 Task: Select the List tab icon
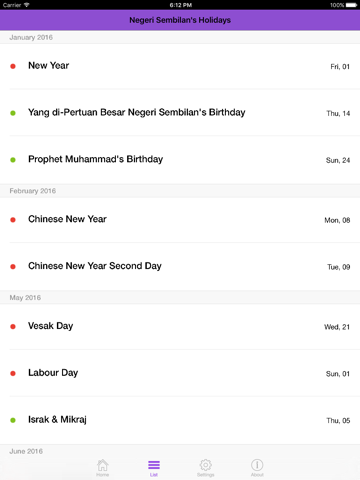tap(154, 467)
